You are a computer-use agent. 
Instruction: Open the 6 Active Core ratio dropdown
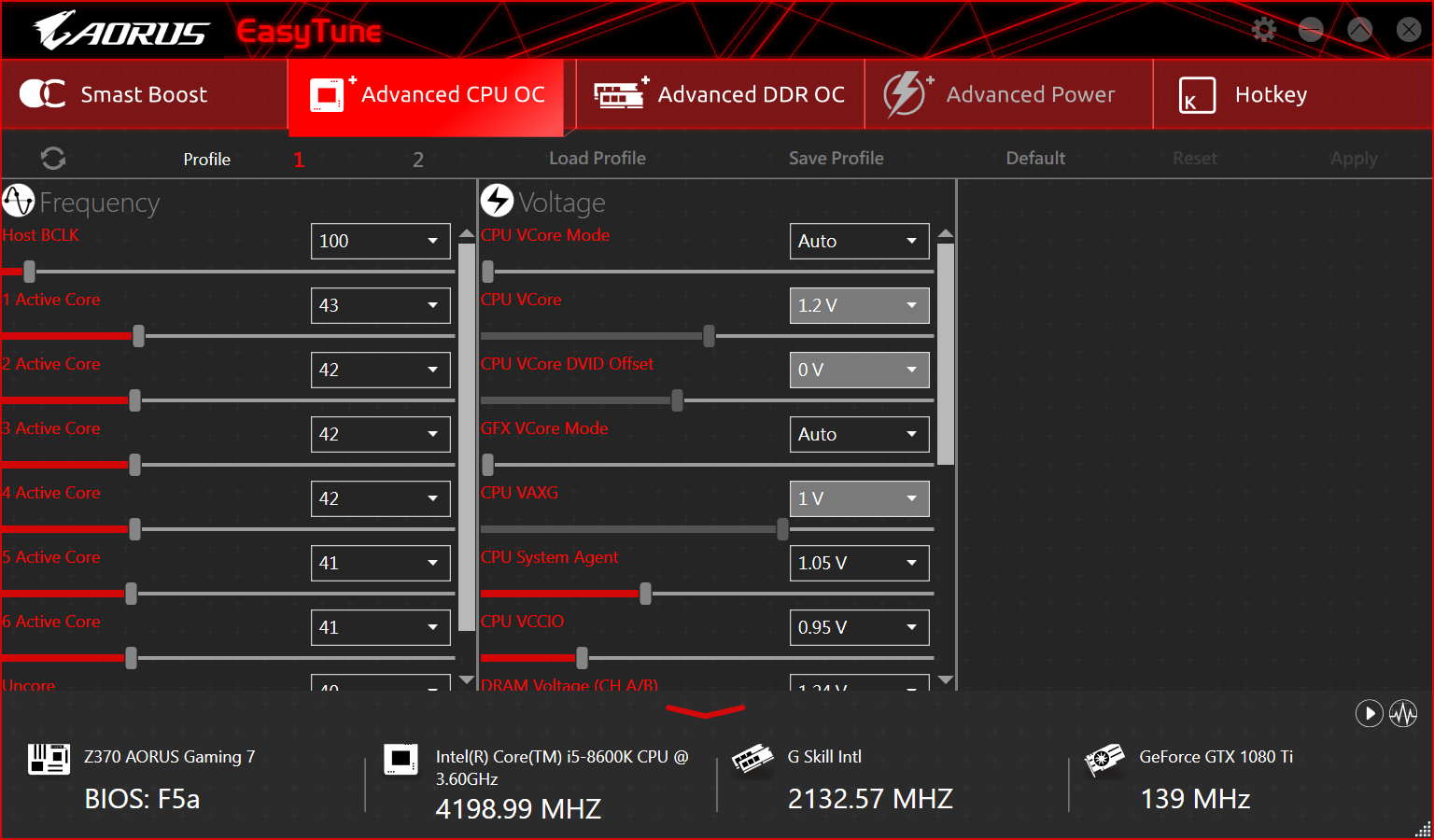tap(381, 627)
